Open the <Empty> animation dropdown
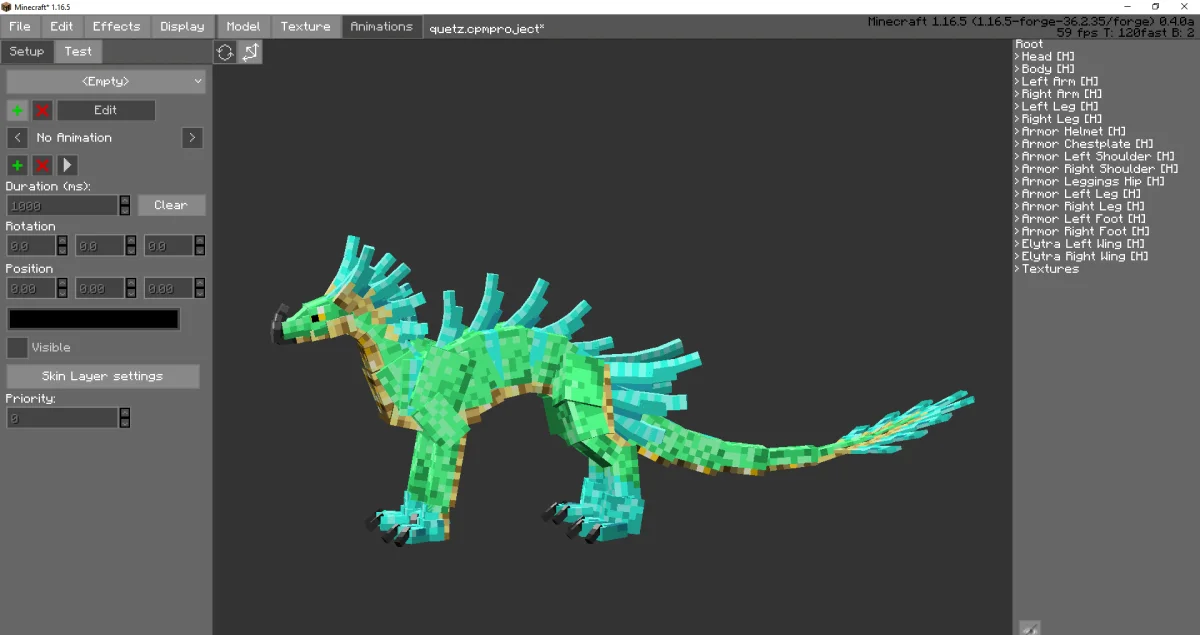The height and width of the screenshot is (635, 1200). 106,81
